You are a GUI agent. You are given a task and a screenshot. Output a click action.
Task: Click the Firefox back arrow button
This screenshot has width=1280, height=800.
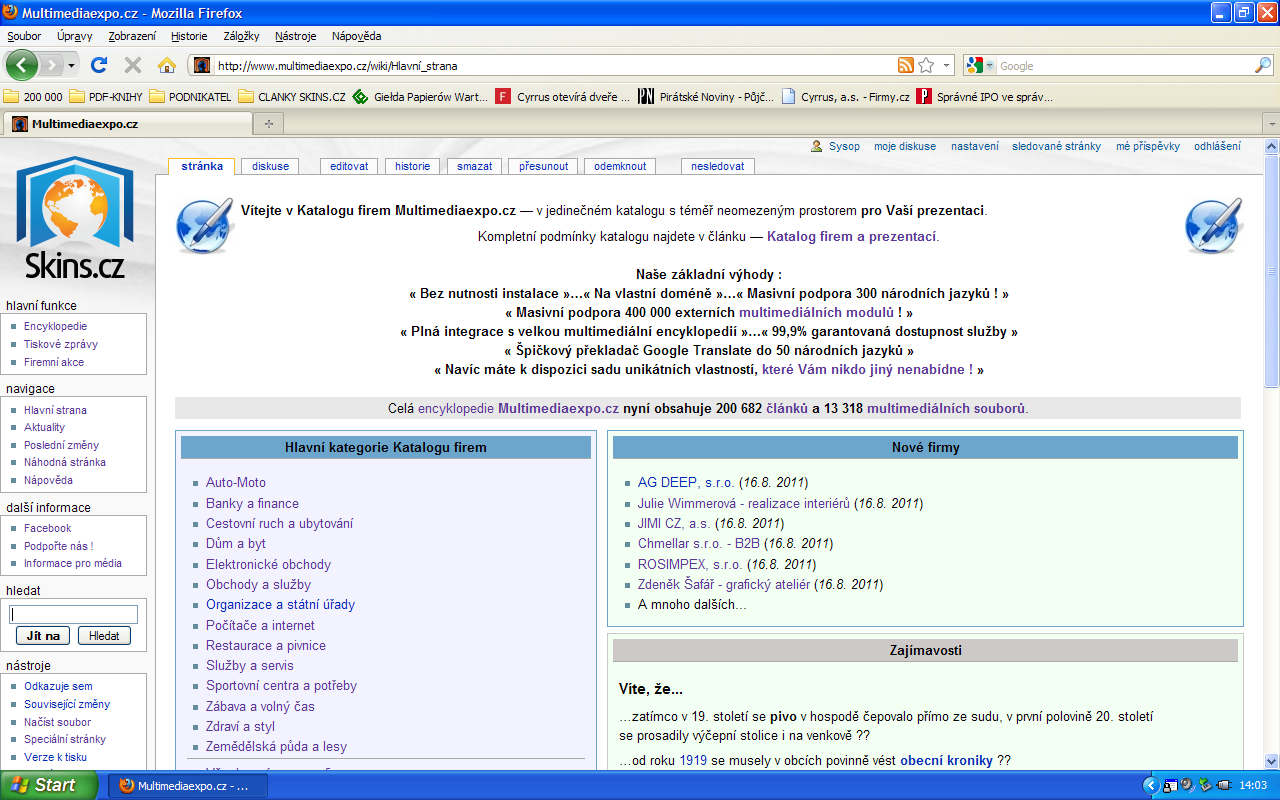pyautogui.click(x=22, y=66)
